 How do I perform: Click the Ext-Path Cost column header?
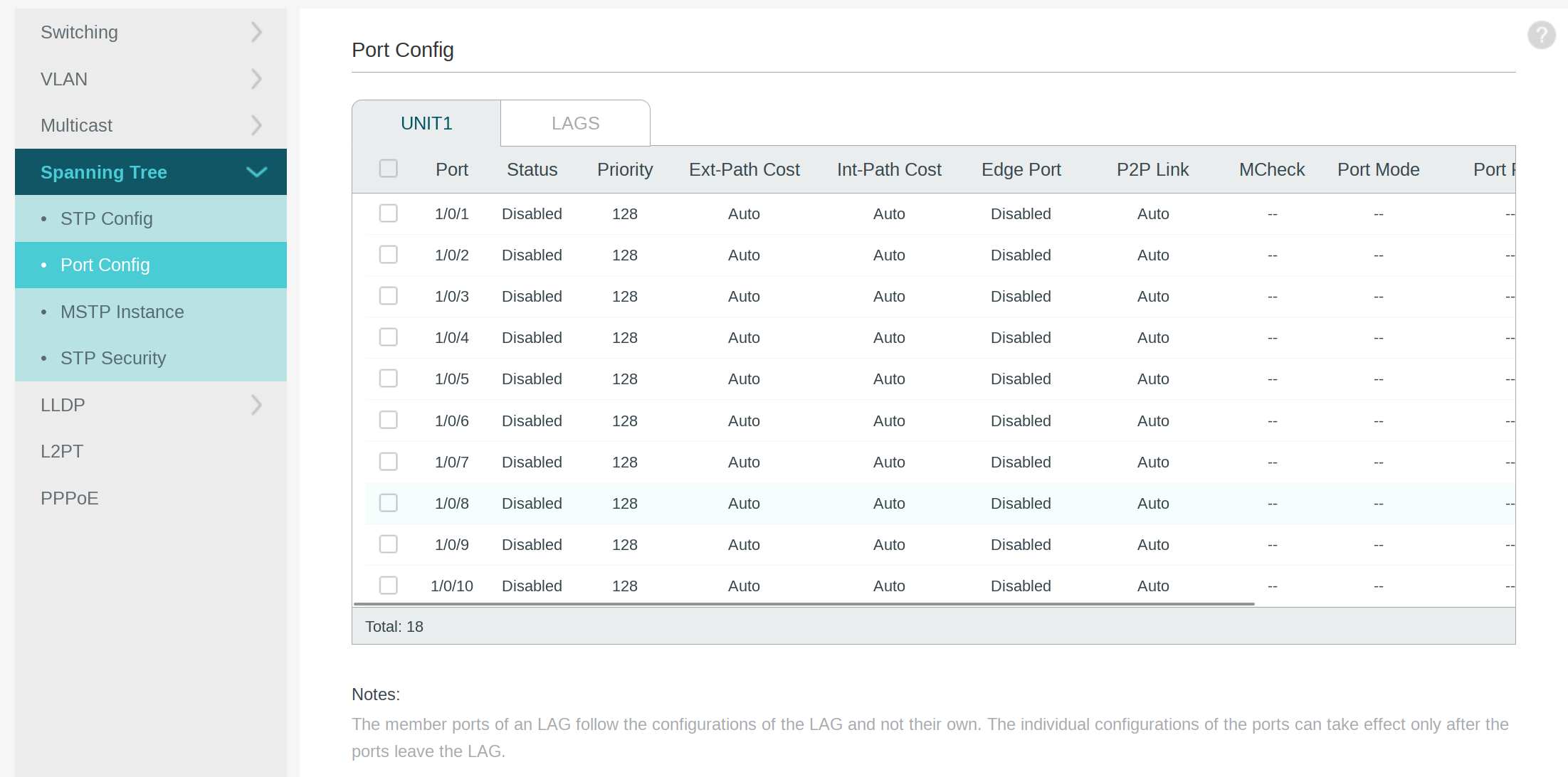(744, 169)
